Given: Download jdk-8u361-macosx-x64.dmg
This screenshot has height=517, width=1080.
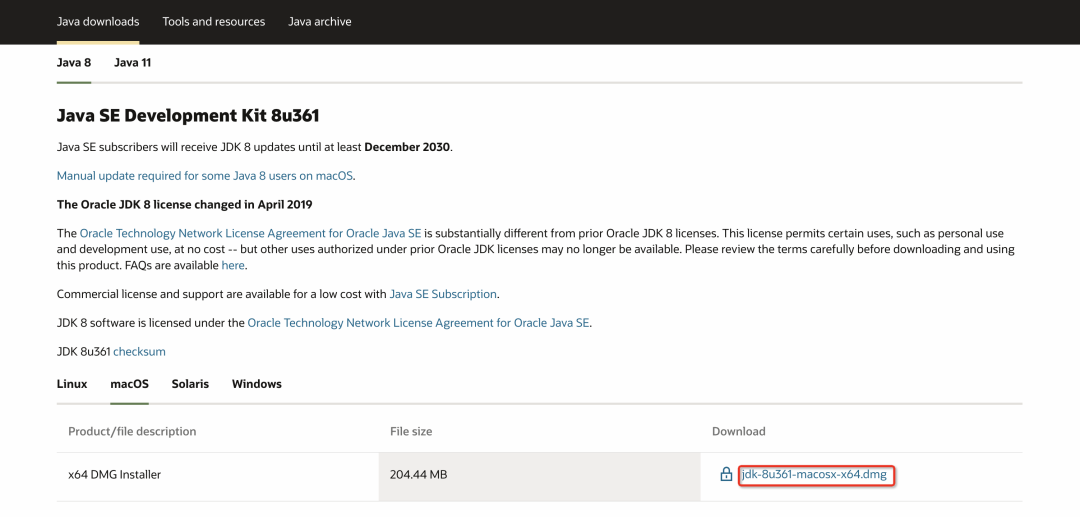Looking at the screenshot, I should tap(816, 474).
